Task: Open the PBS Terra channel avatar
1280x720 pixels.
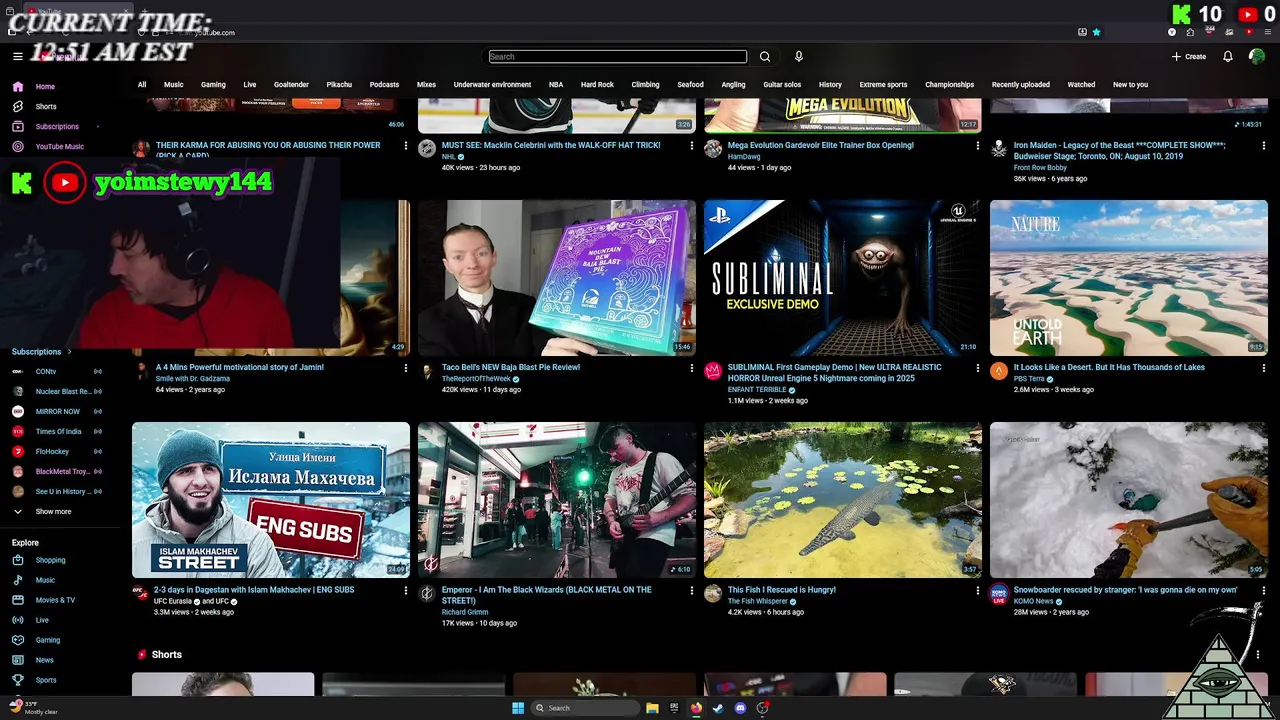Action: (x=999, y=371)
